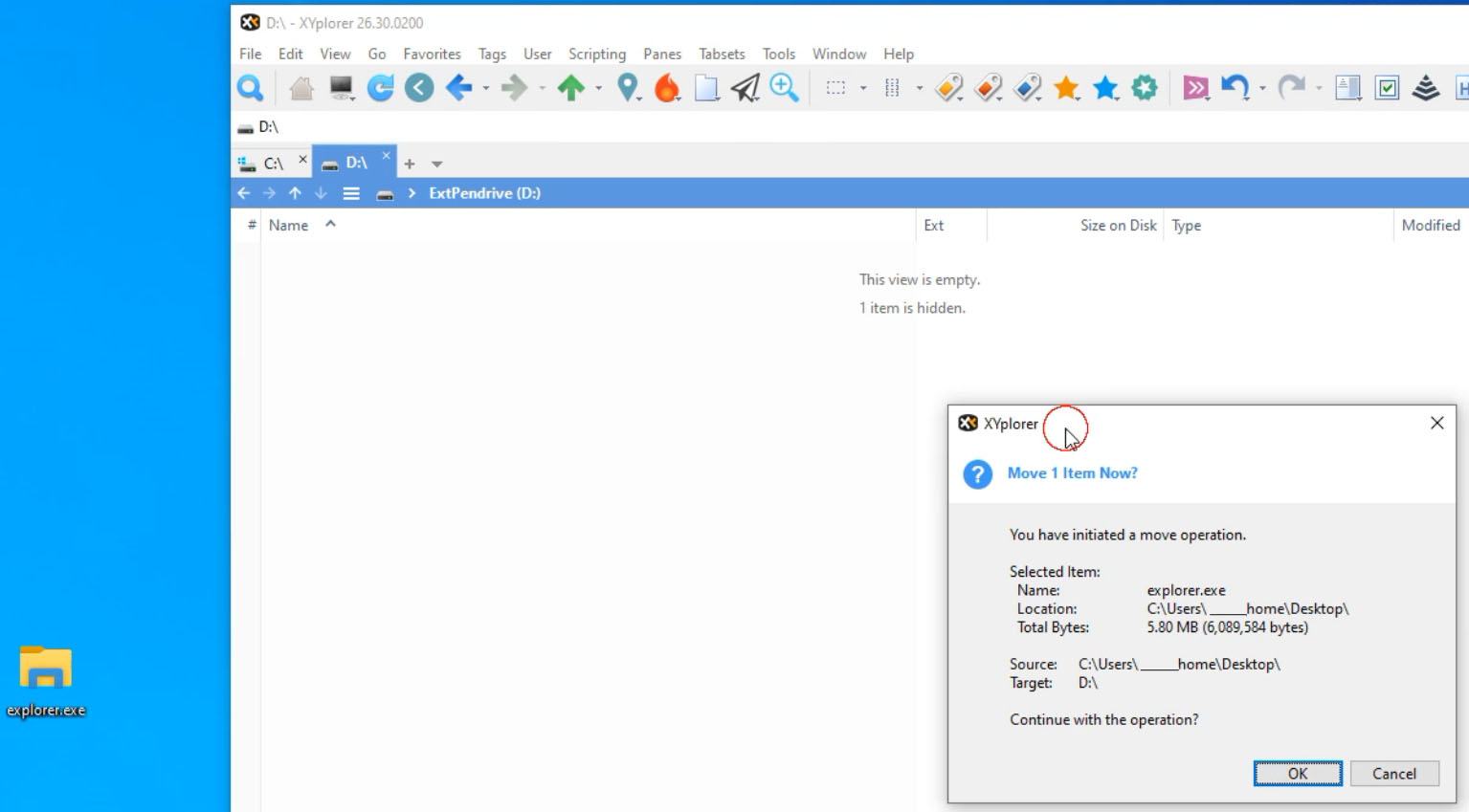Click the paper plane send icon
The image size is (1469, 812).
pyautogui.click(x=746, y=87)
